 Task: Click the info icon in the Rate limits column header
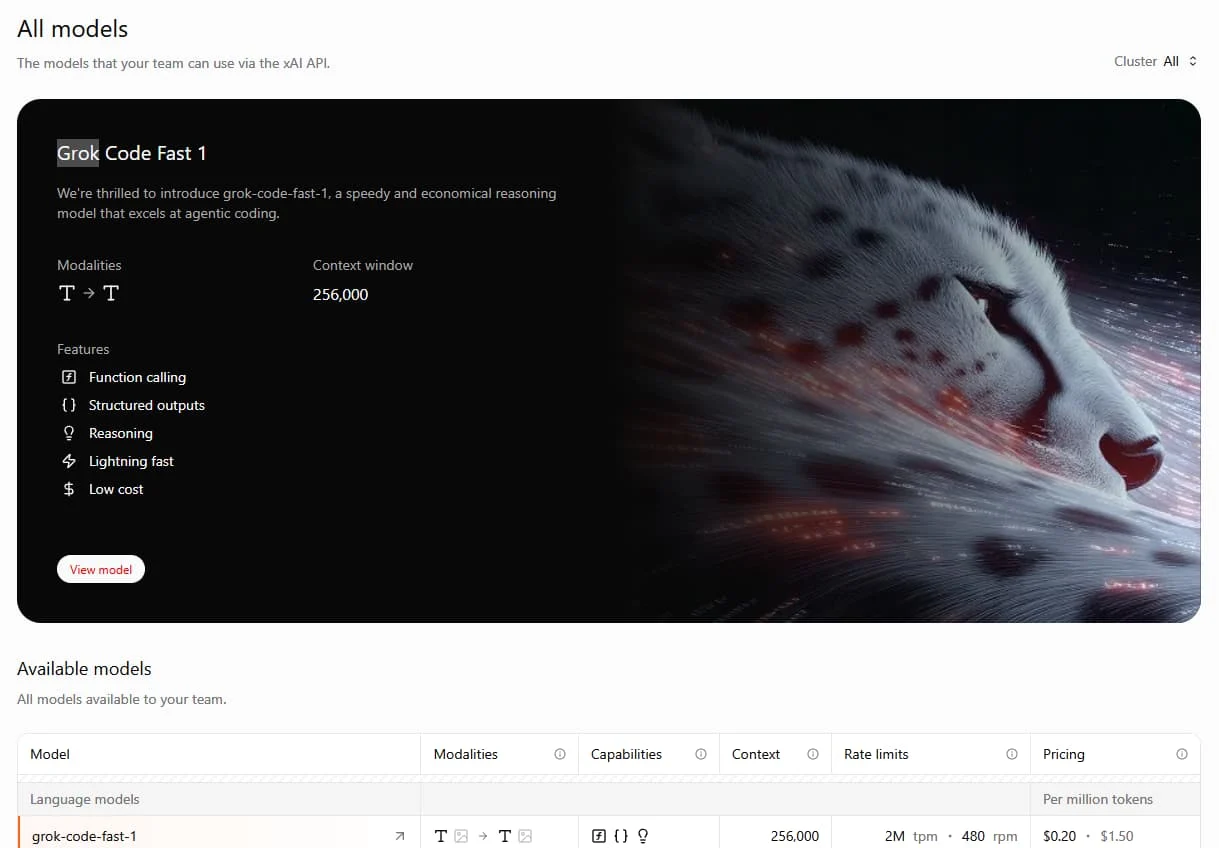(1012, 754)
